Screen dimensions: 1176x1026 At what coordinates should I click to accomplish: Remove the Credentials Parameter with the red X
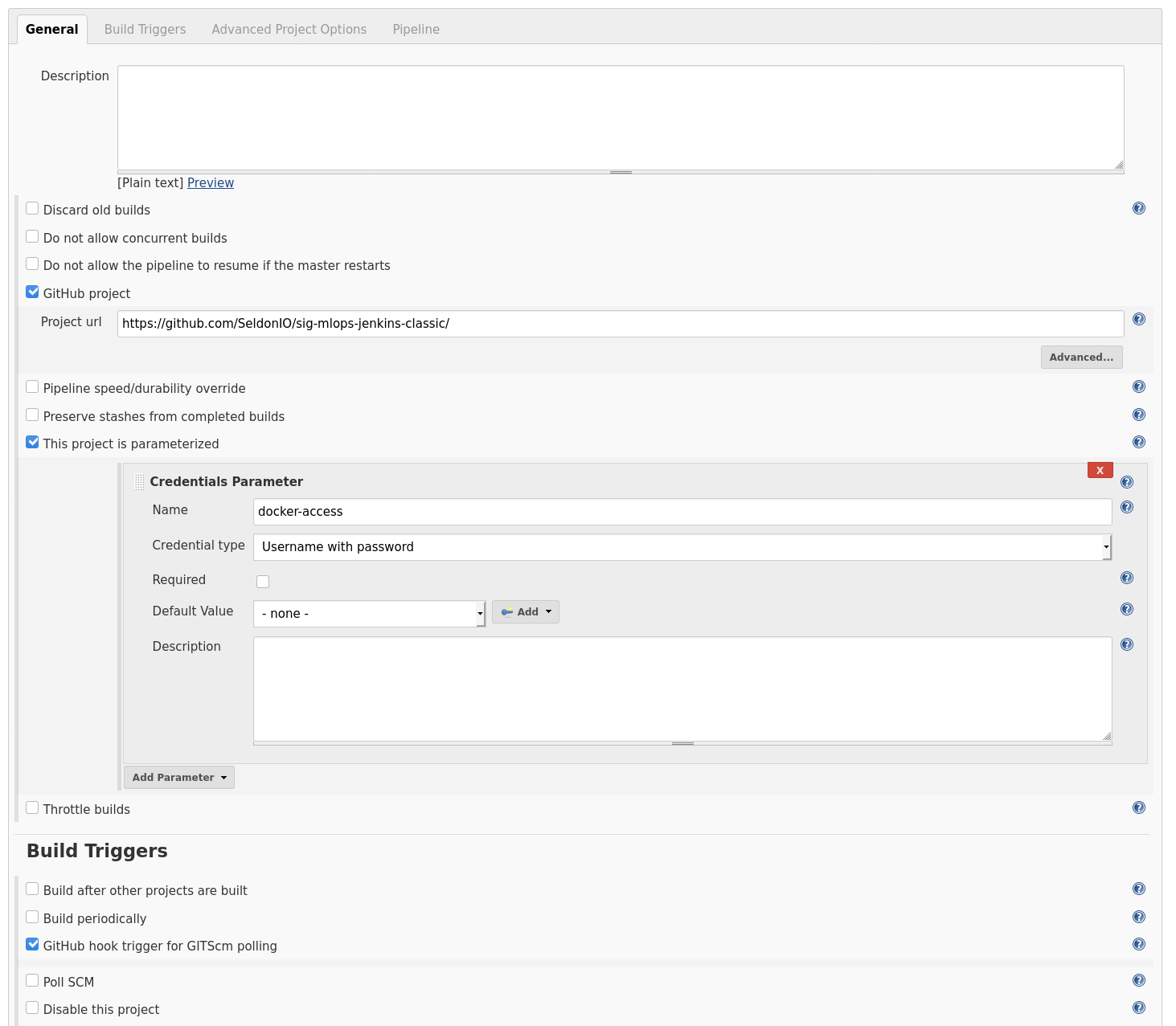click(x=1100, y=470)
